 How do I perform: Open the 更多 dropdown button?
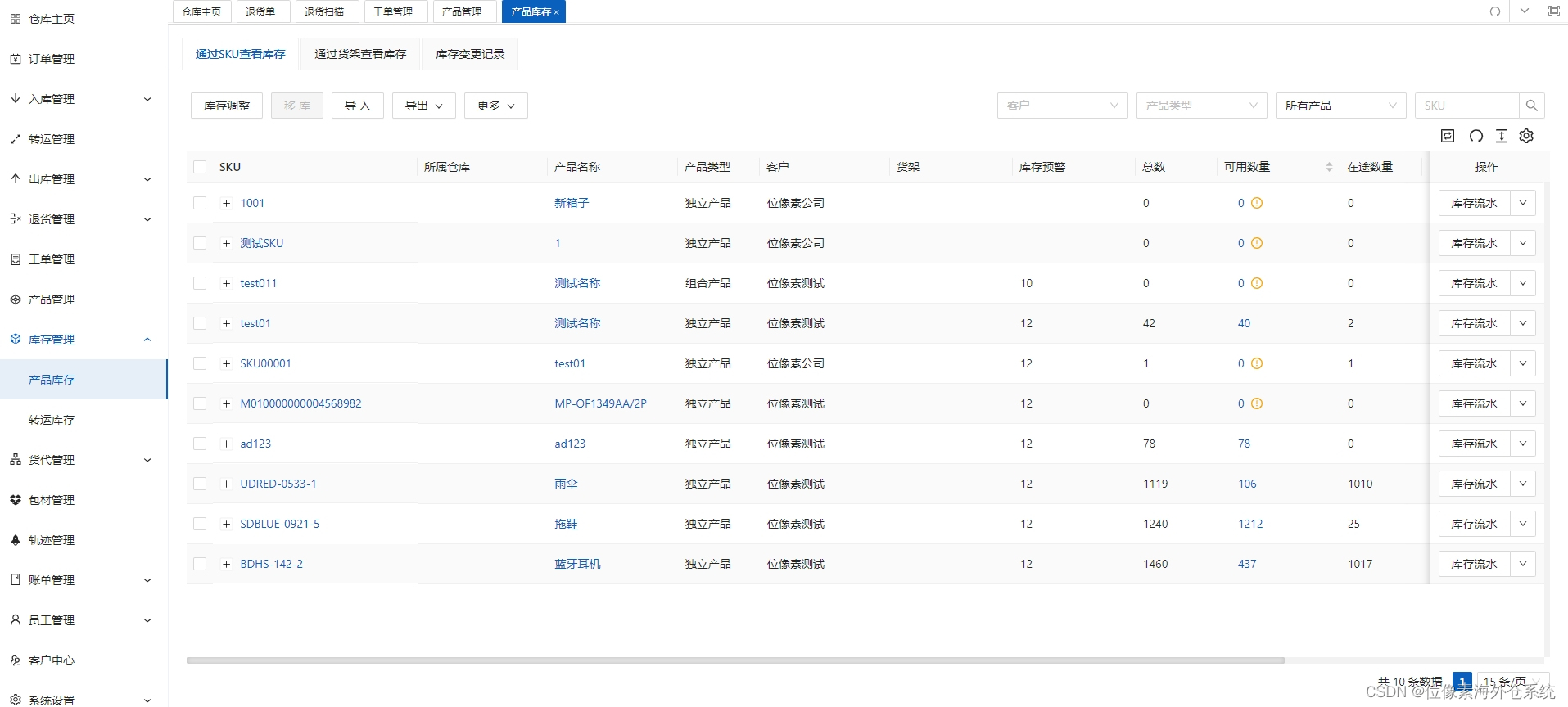[x=495, y=106]
